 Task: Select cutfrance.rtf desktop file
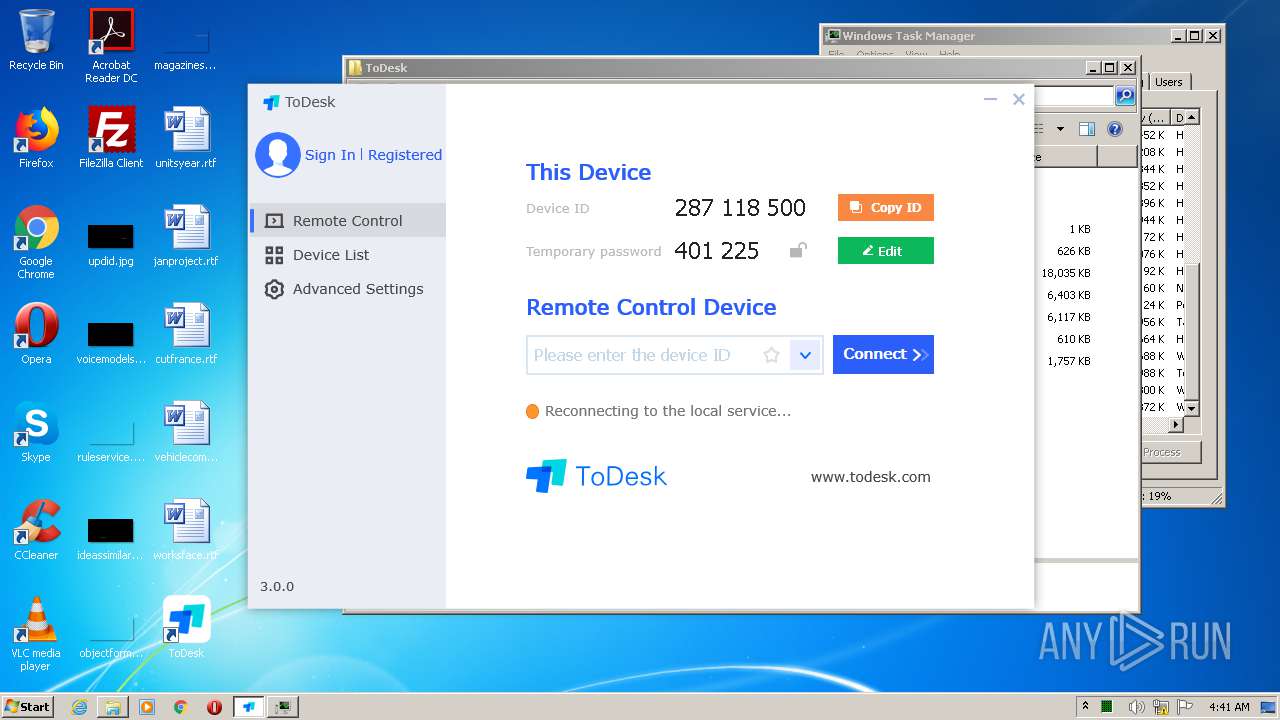[x=186, y=334]
